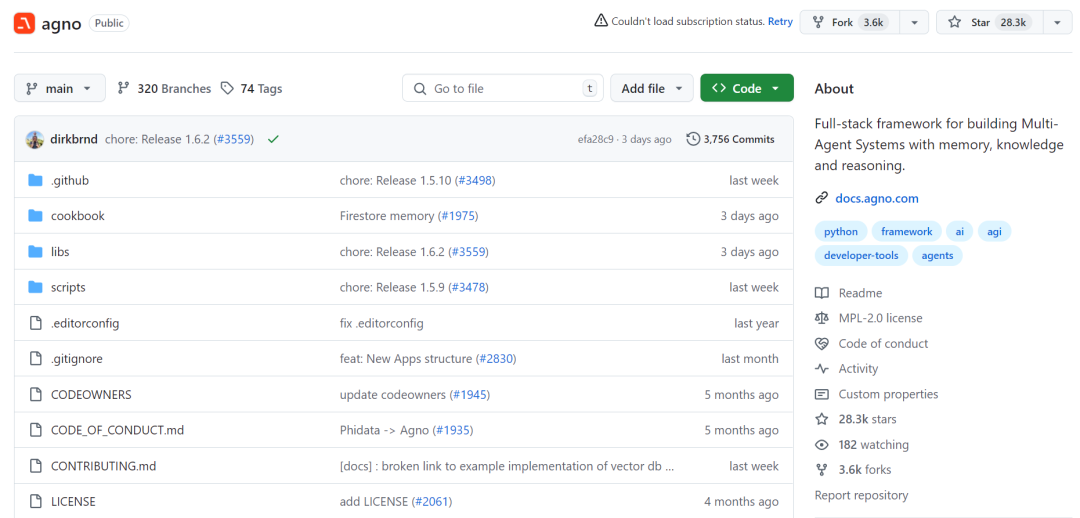This screenshot has width=1080, height=518.
Task: Expand the Star lists dropdown arrow
Action: pyautogui.click(x=1057, y=22)
